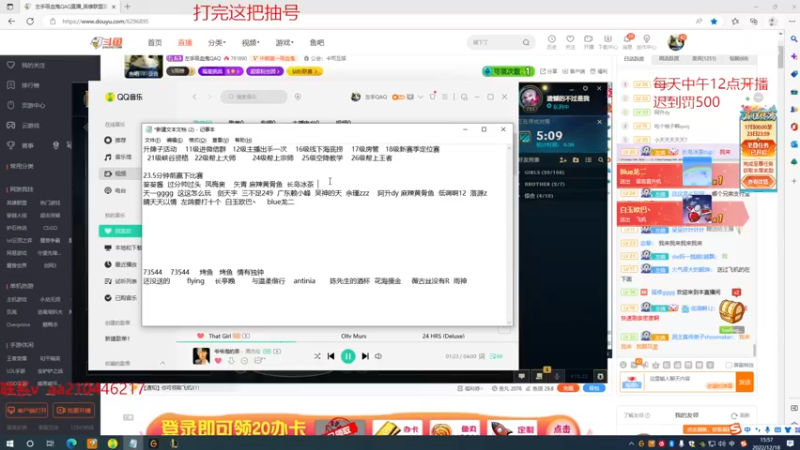Open the Douyu 鱼吧 link
This screenshot has height=450, width=800.
coord(317,43)
